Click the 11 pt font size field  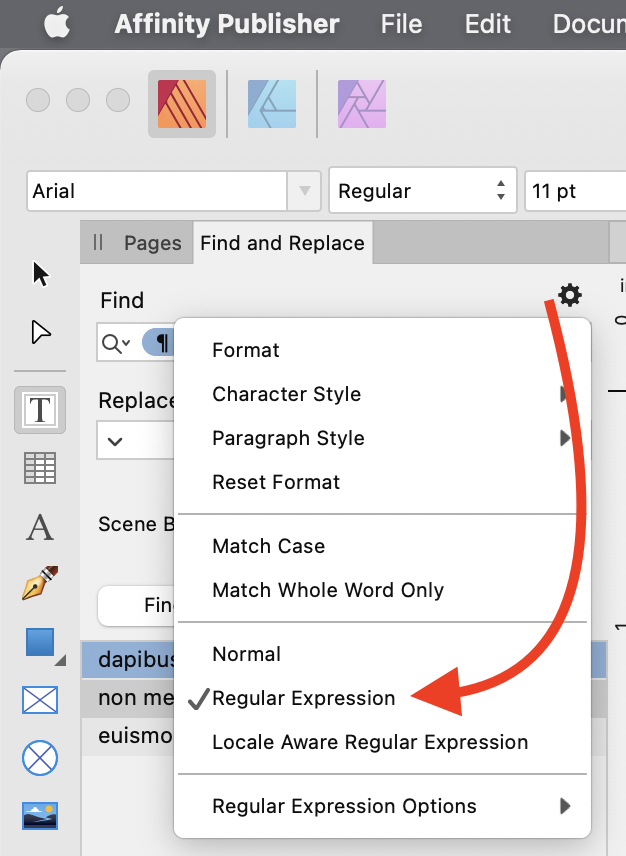coord(570,191)
